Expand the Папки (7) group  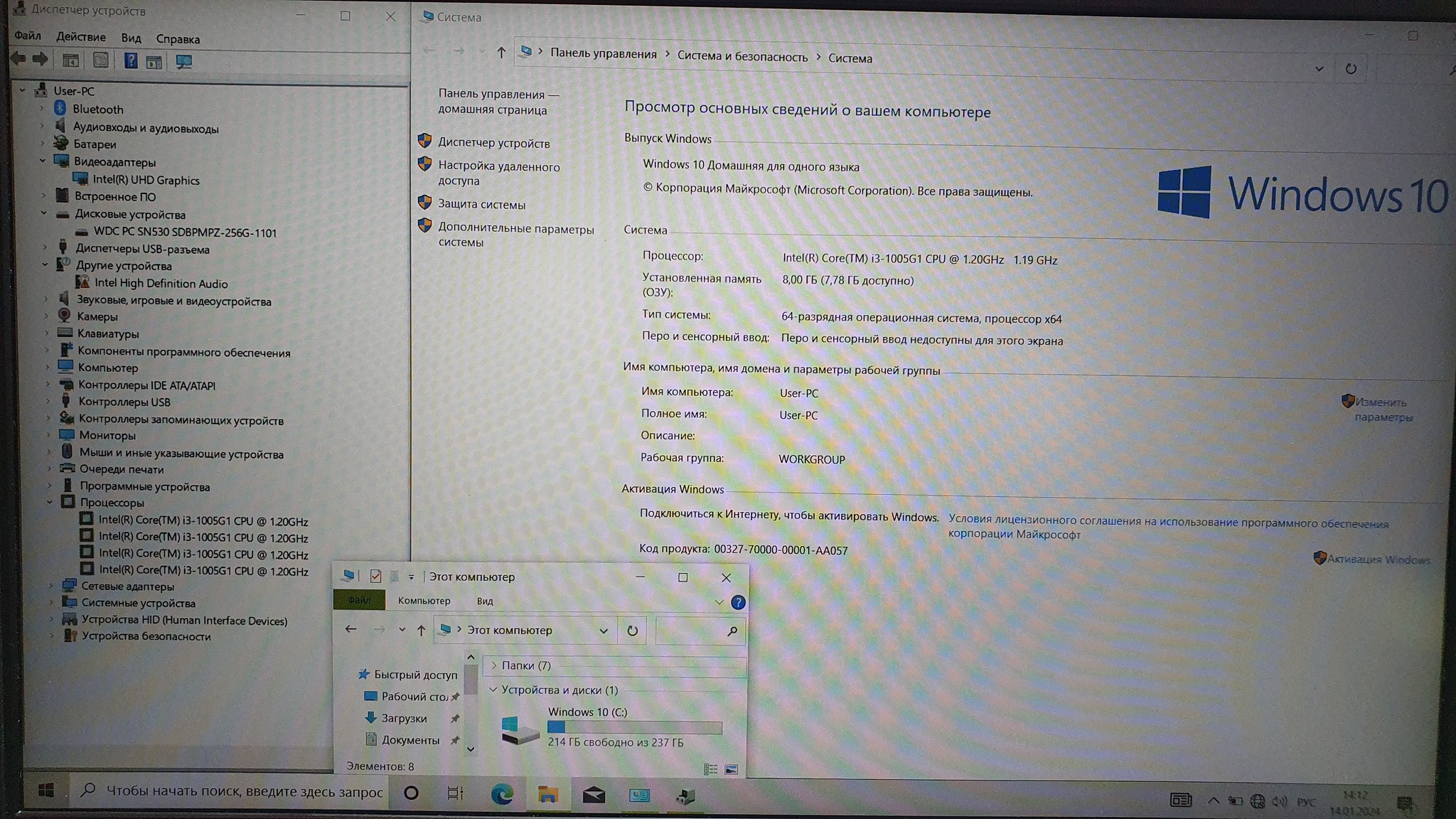494,665
